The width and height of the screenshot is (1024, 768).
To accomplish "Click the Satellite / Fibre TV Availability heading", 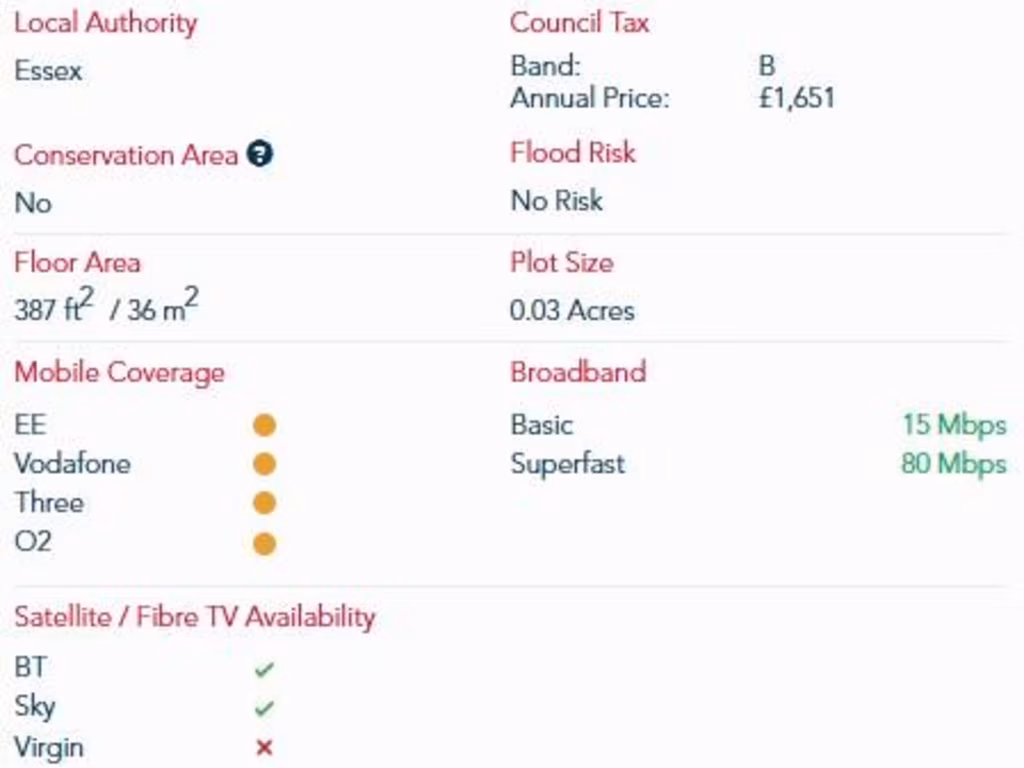I will point(194,617).
